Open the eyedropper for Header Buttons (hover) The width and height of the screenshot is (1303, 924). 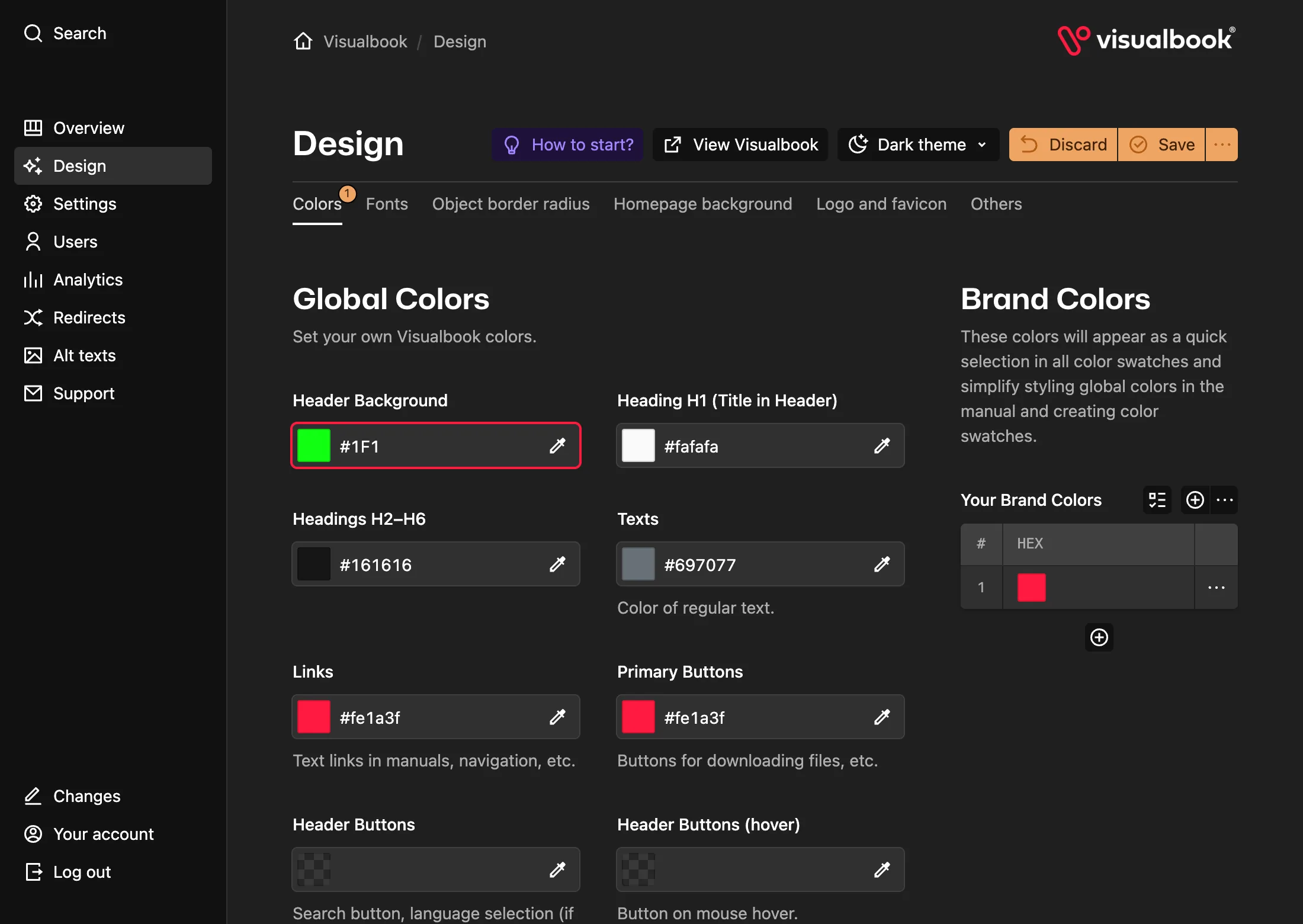click(x=882, y=870)
